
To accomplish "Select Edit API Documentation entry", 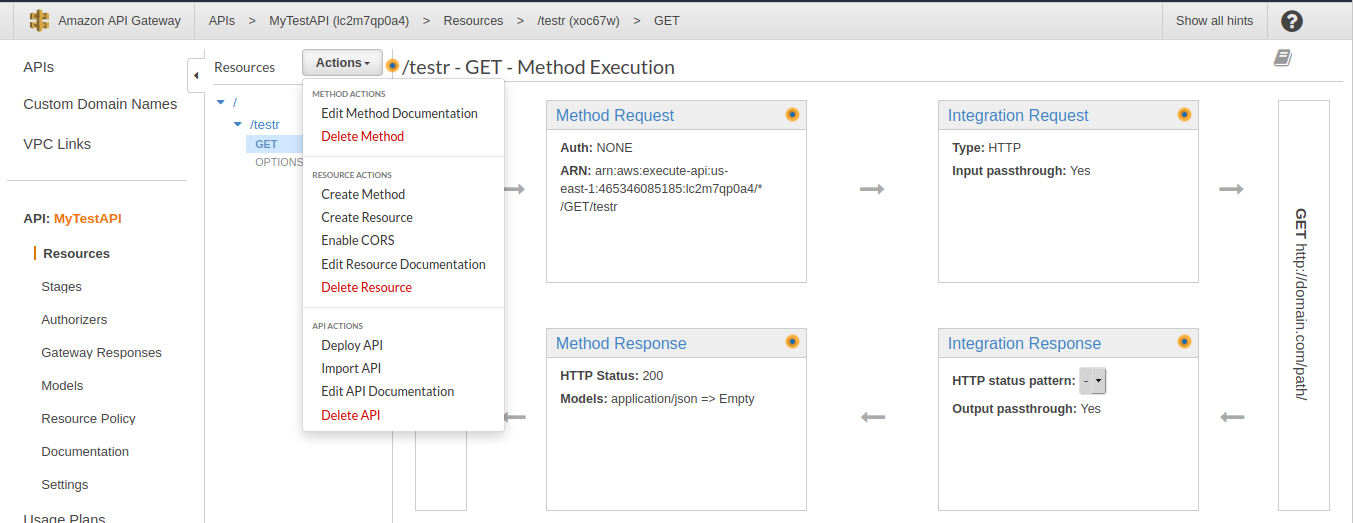I will pos(387,391).
